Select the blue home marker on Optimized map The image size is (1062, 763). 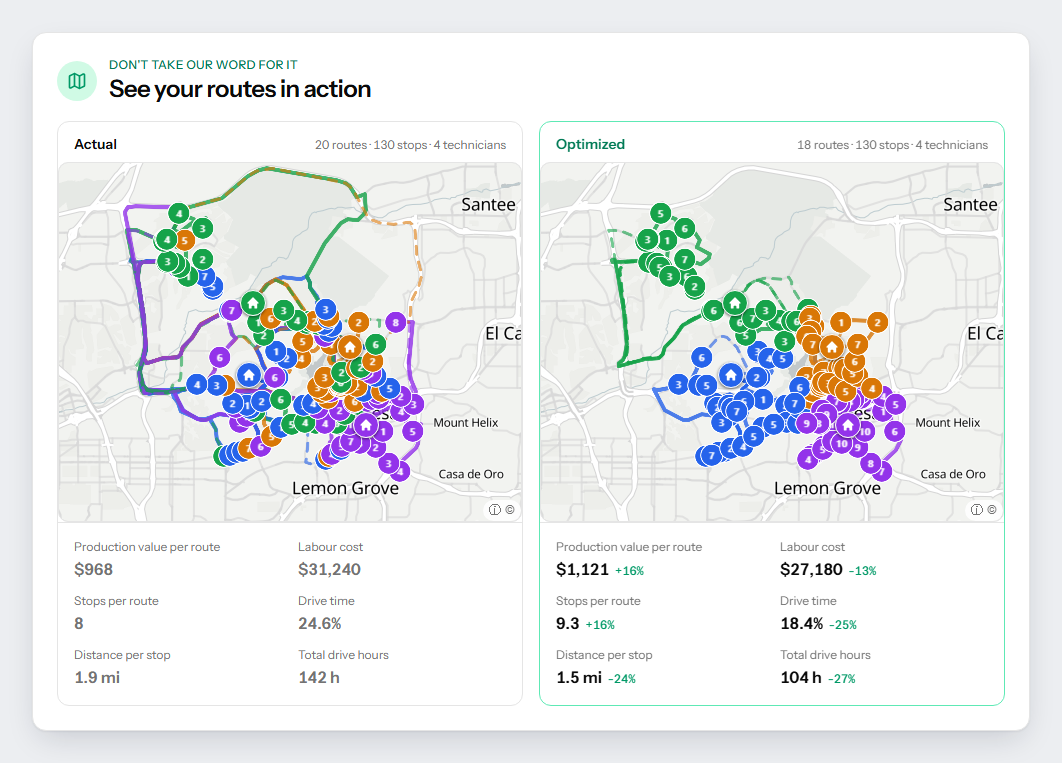(730, 374)
